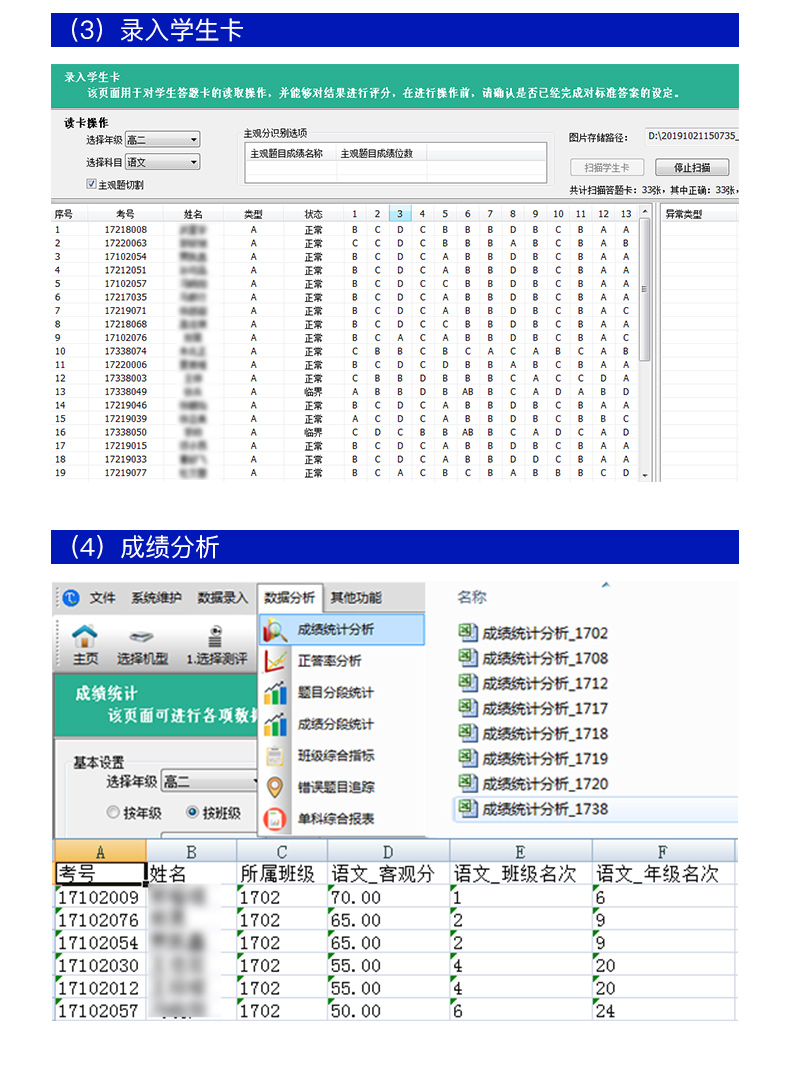Click Excel icon of 成绩统计分析_1719
790x1067 pixels.
coord(467,759)
